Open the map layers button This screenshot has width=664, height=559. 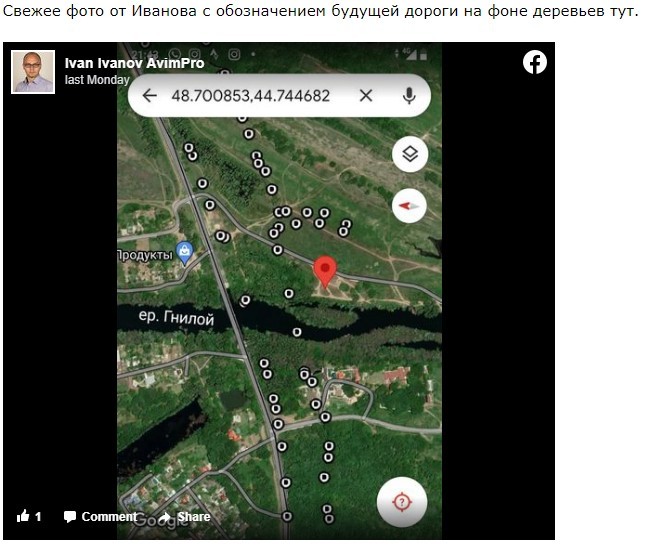pyautogui.click(x=409, y=154)
